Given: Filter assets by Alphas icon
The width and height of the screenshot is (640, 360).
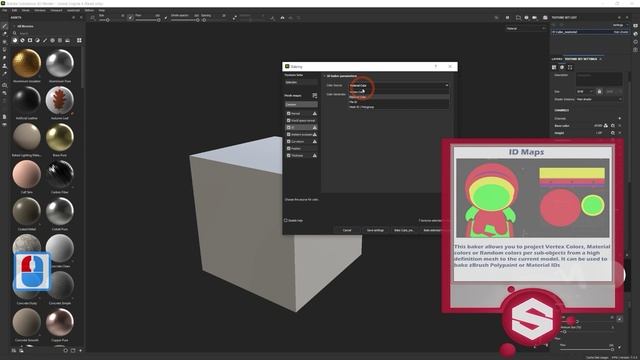Looking at the screenshot, I should pyautogui.click(x=52, y=40).
